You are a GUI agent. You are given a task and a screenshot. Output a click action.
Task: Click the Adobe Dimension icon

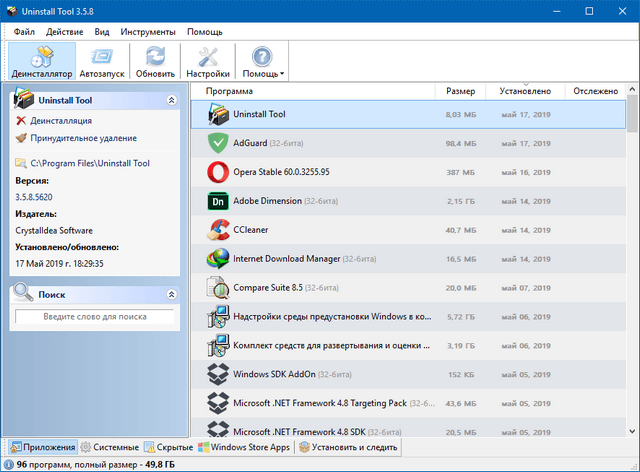(218, 201)
